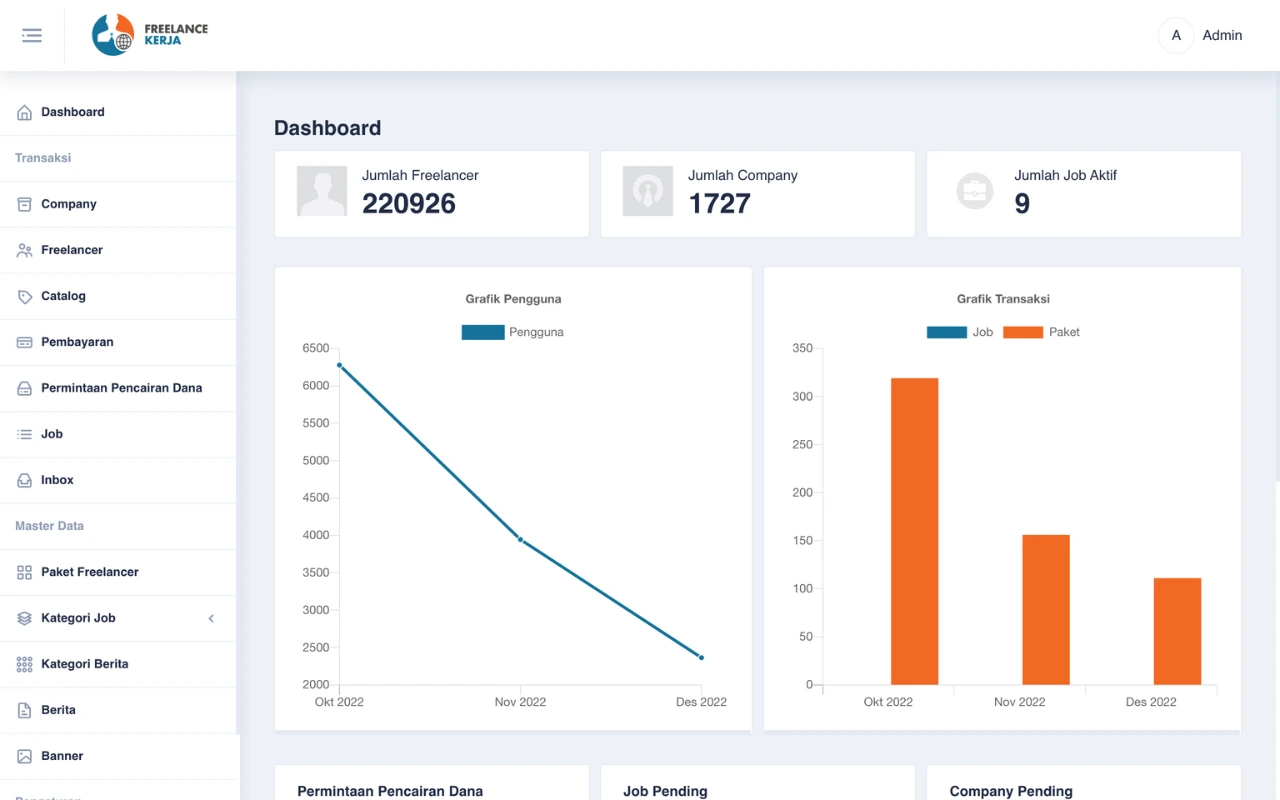1280x800 pixels.
Task: Click the Inbox tray icon
Action: point(25,480)
